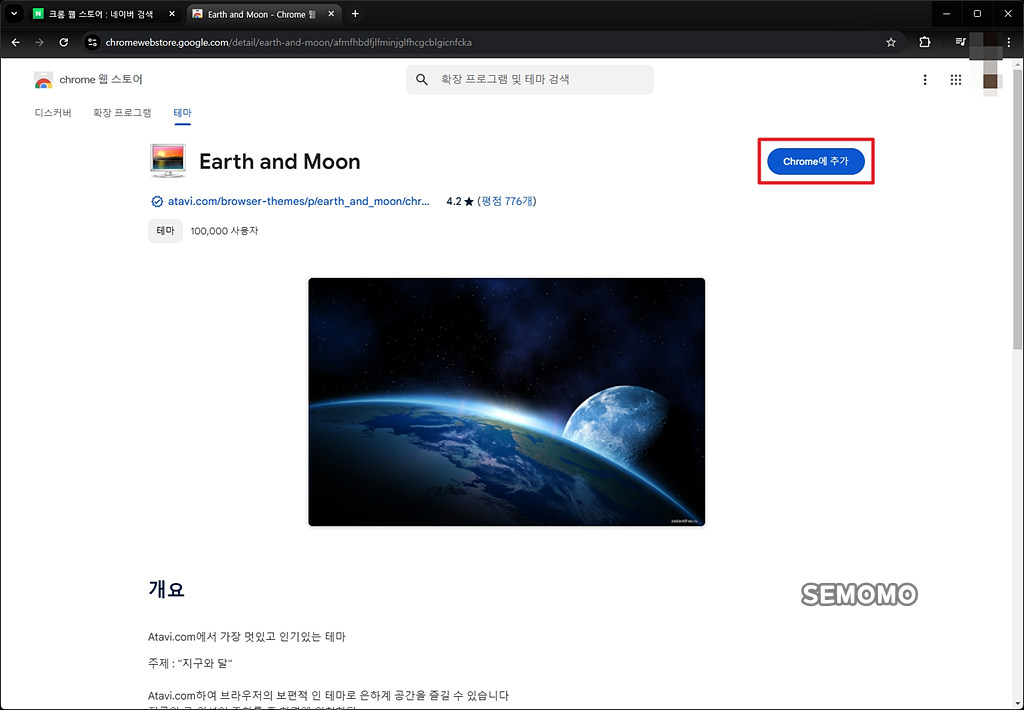This screenshot has height=710, width=1024.
Task: Click the address bar URL
Action: click(x=289, y=42)
